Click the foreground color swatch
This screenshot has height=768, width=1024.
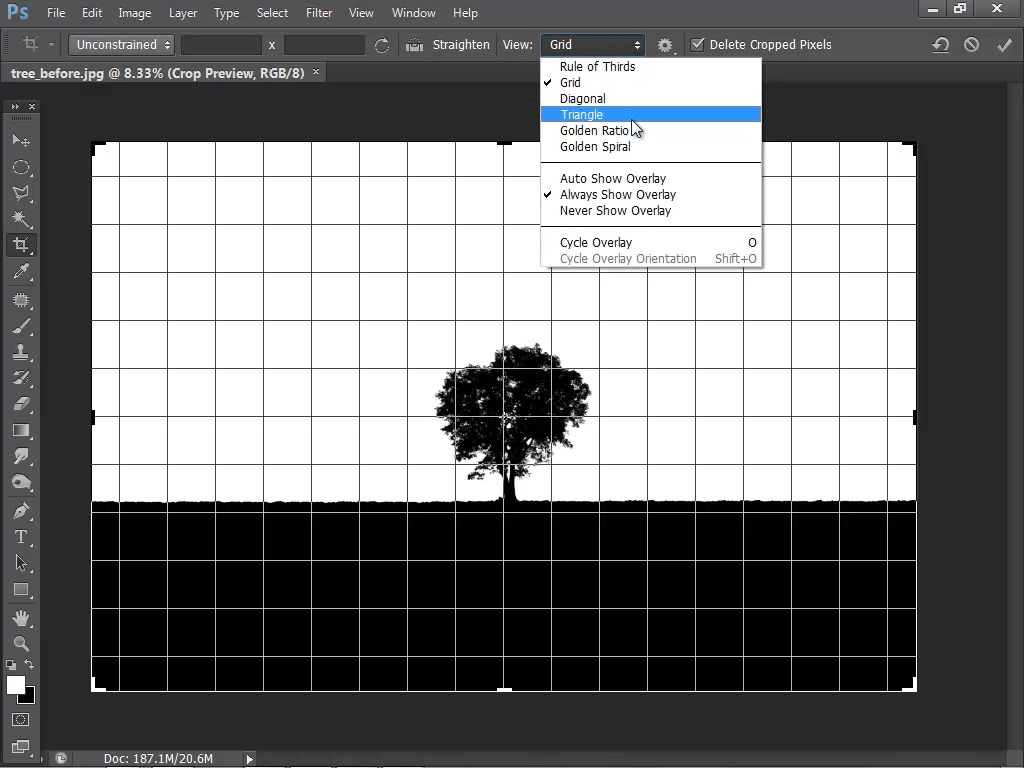pyautogui.click(x=16, y=685)
